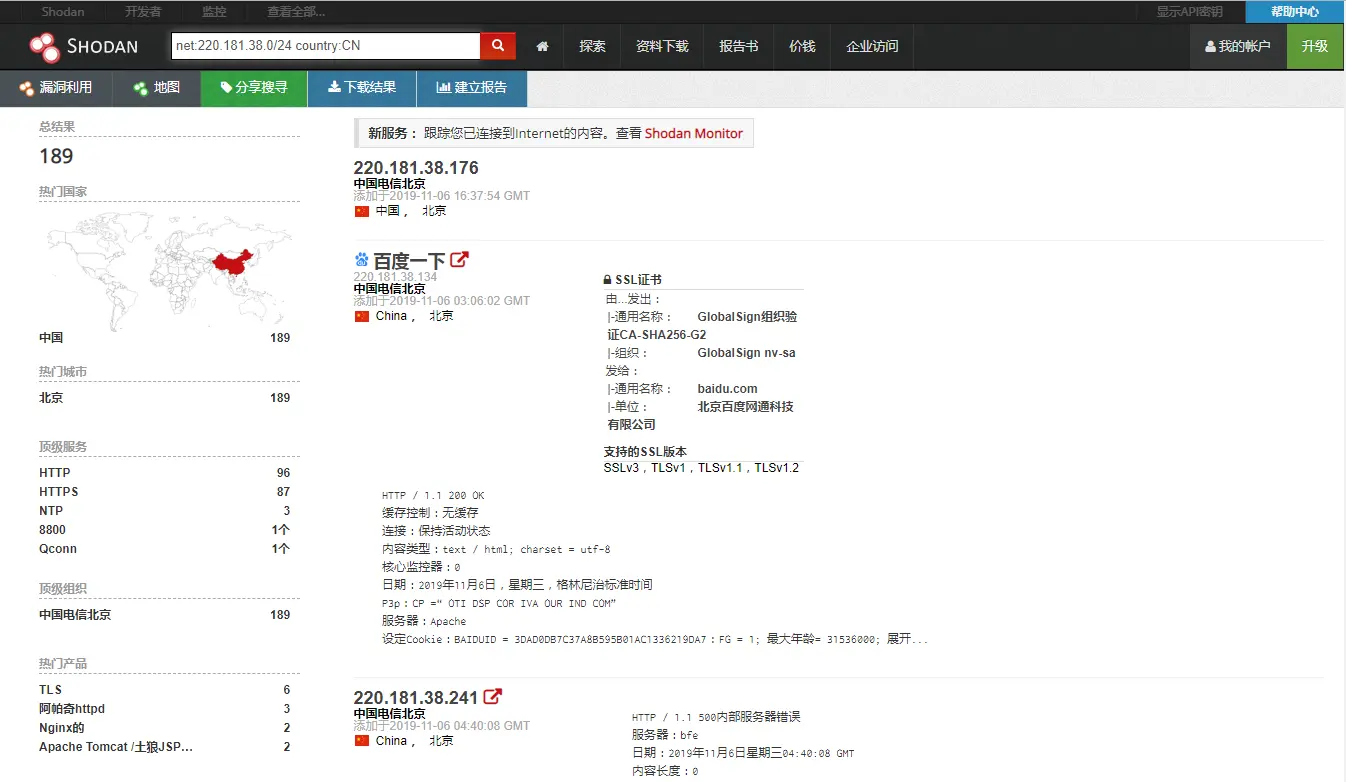Click the China flag under 220.181.38.176
Viewport: 1346px width, 782px height.
(x=362, y=211)
